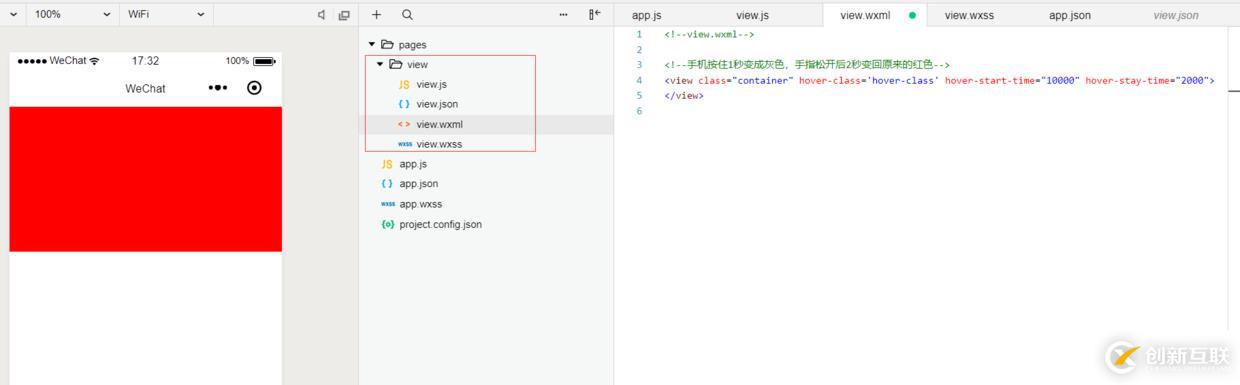1240x385 pixels.
Task: Click the JS icon beside app.js
Action: click(x=387, y=164)
